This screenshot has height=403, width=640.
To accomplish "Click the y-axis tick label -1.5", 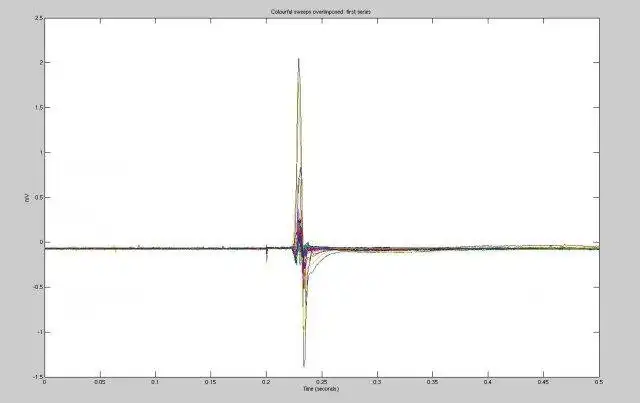I will [x=38, y=377].
